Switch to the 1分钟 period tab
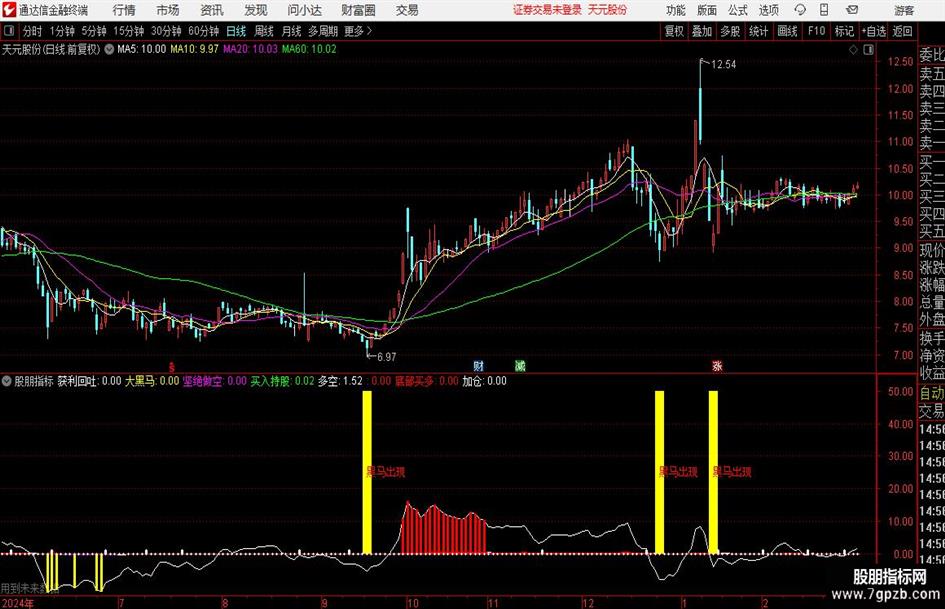The width and height of the screenshot is (945, 609). click(x=62, y=31)
